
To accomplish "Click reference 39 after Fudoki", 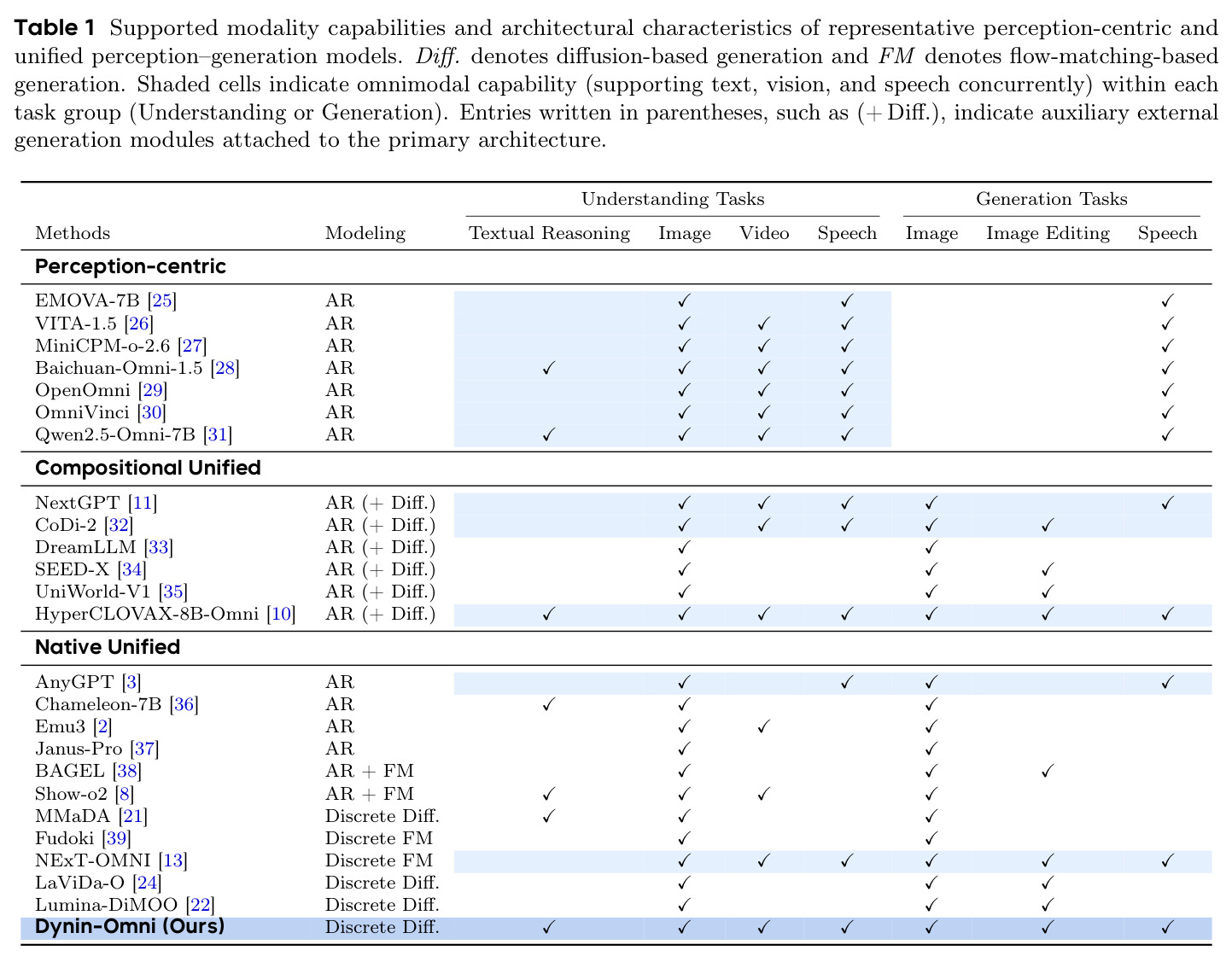I will pos(116,838).
